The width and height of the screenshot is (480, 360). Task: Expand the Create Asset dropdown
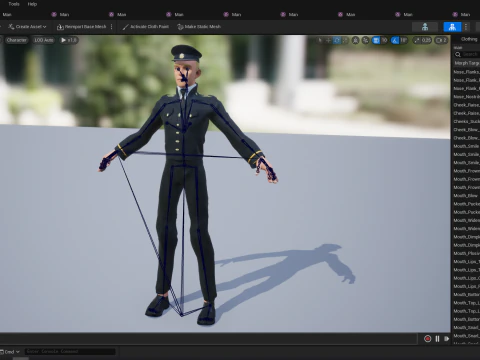(x=27, y=27)
